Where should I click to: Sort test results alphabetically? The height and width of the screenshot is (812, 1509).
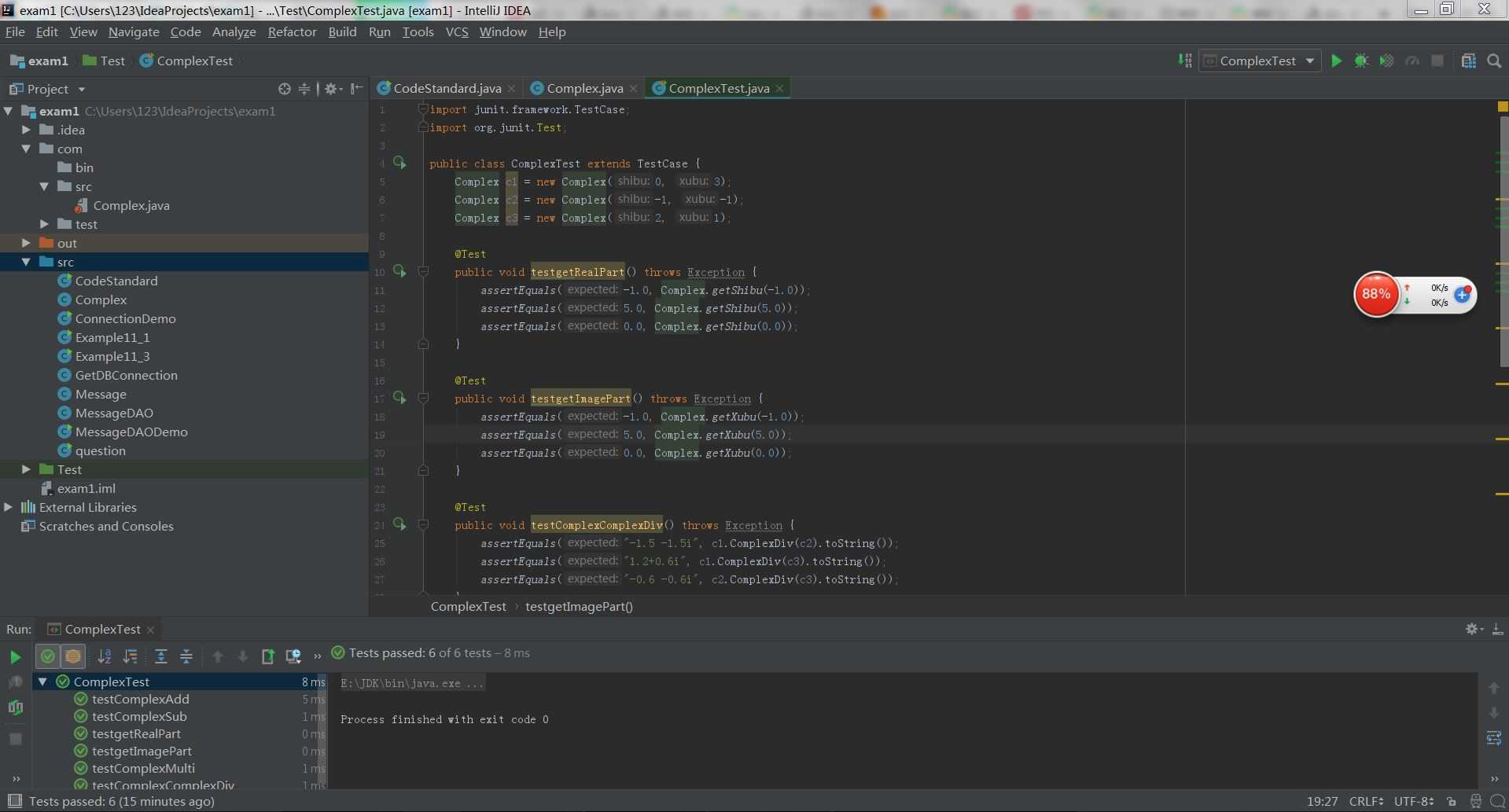coord(104,656)
